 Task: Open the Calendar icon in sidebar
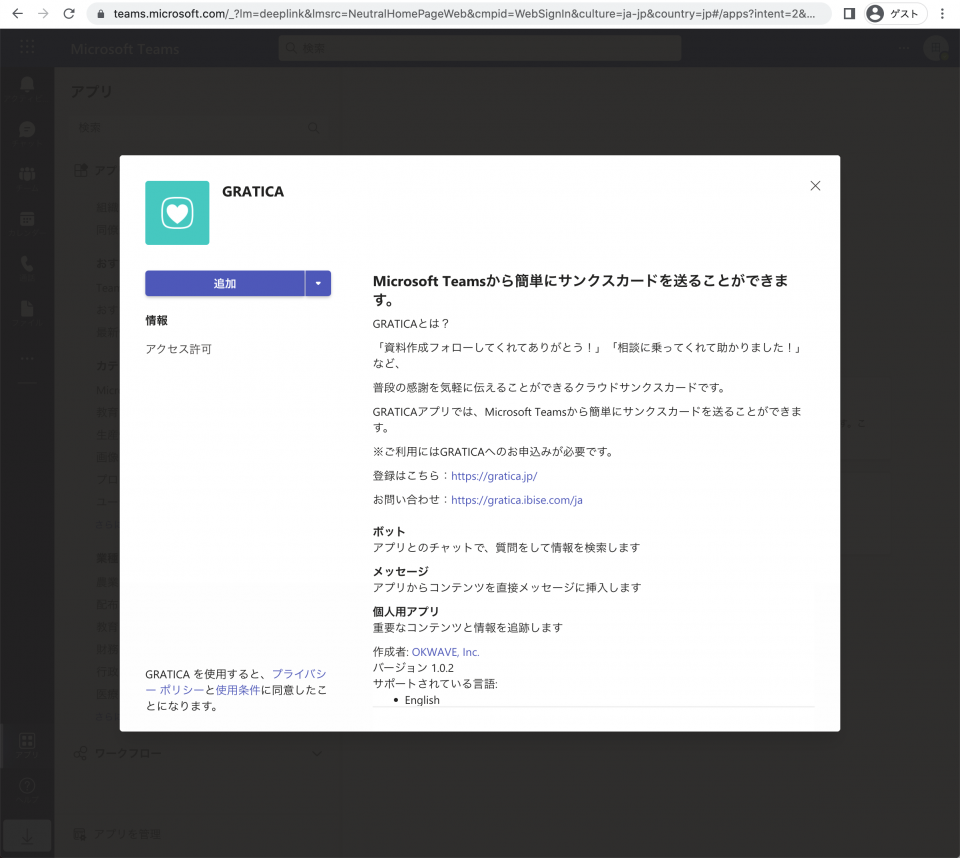27,223
